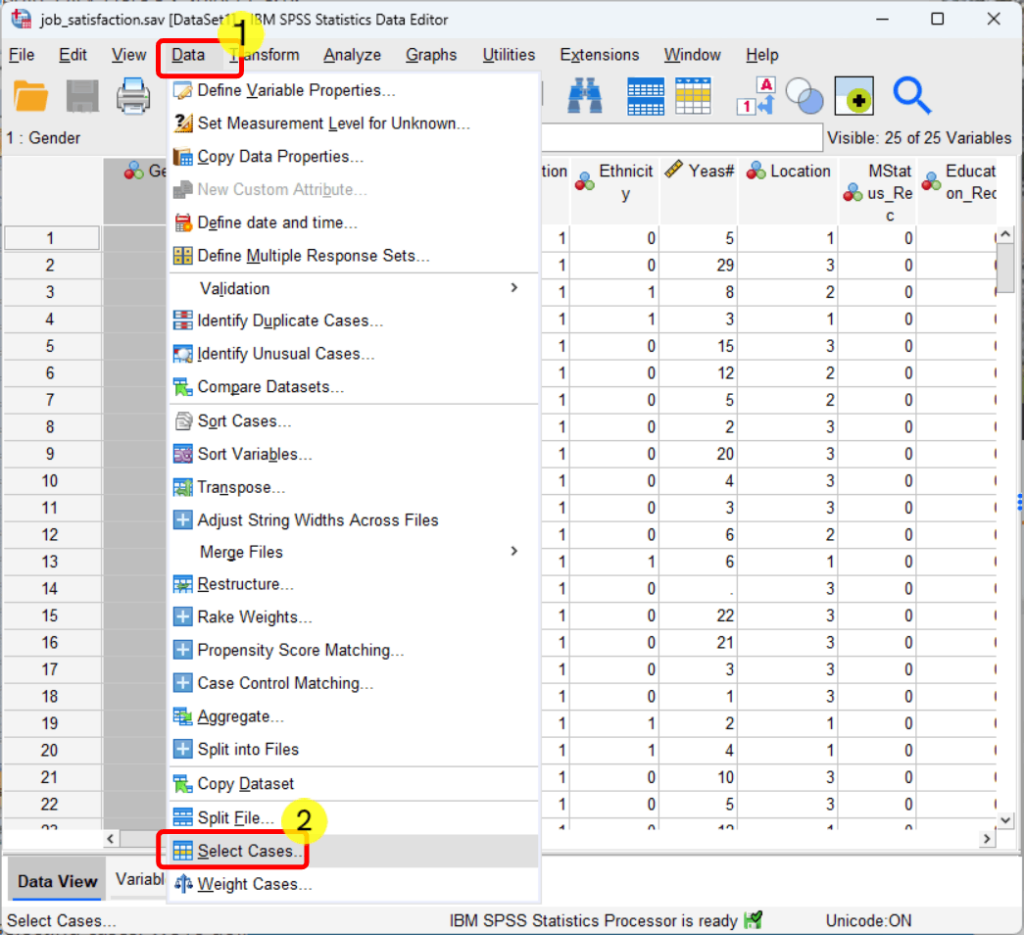Screen dimensions: 1024x935
Task: Click the Go to Case grid icon
Action: click(x=645, y=95)
